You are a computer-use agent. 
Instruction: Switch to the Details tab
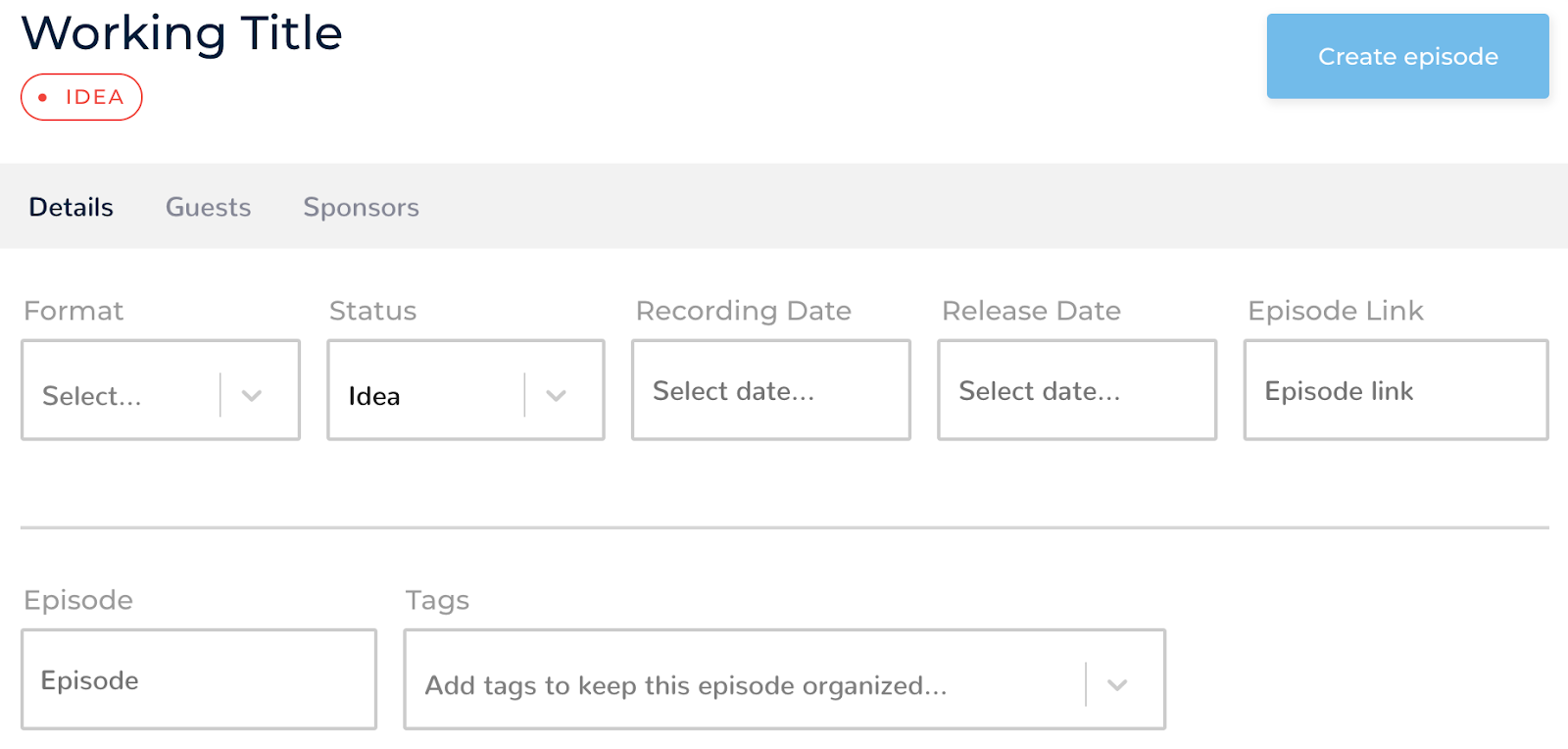[x=72, y=207]
